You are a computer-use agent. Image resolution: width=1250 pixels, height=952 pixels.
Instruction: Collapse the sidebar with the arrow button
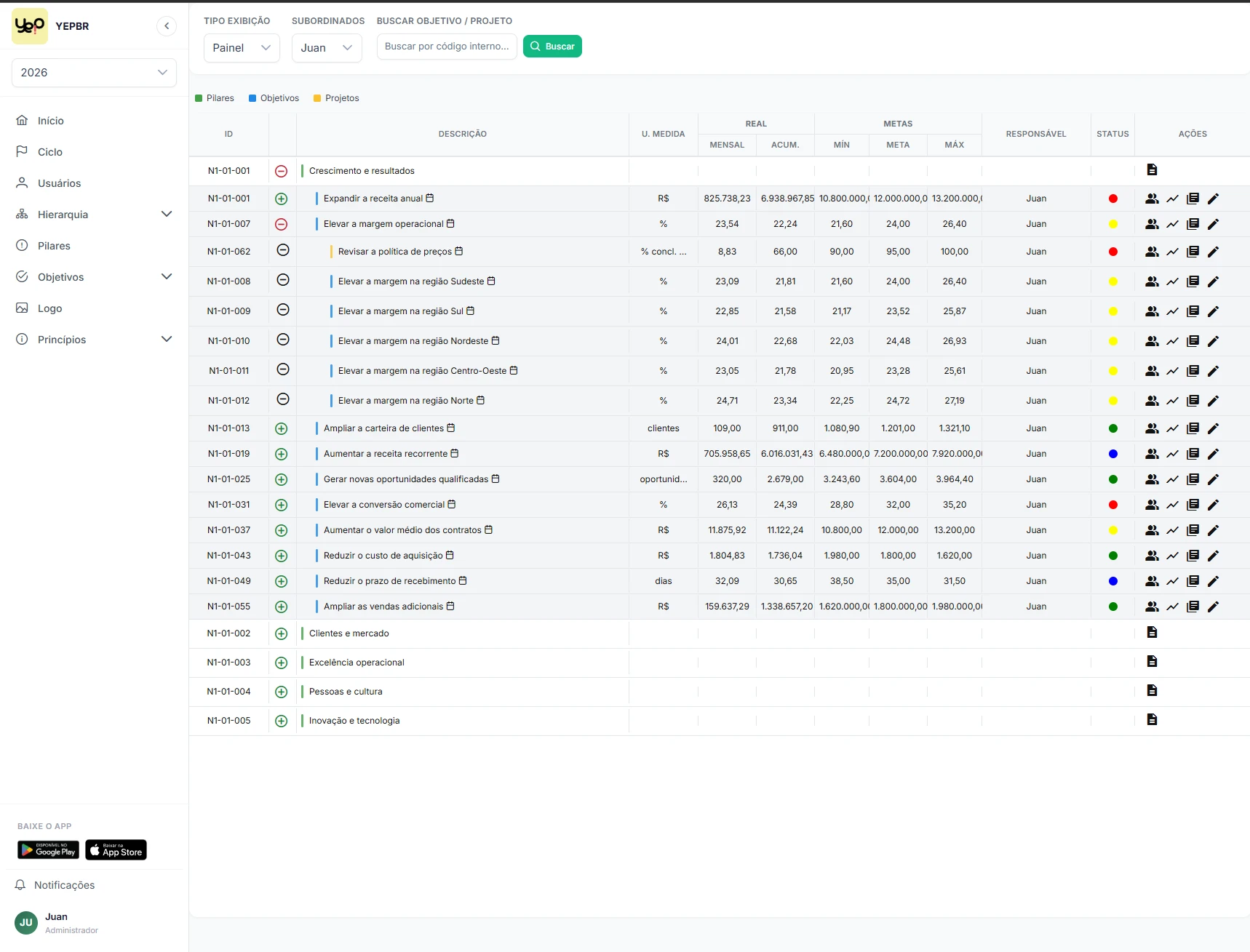[167, 26]
